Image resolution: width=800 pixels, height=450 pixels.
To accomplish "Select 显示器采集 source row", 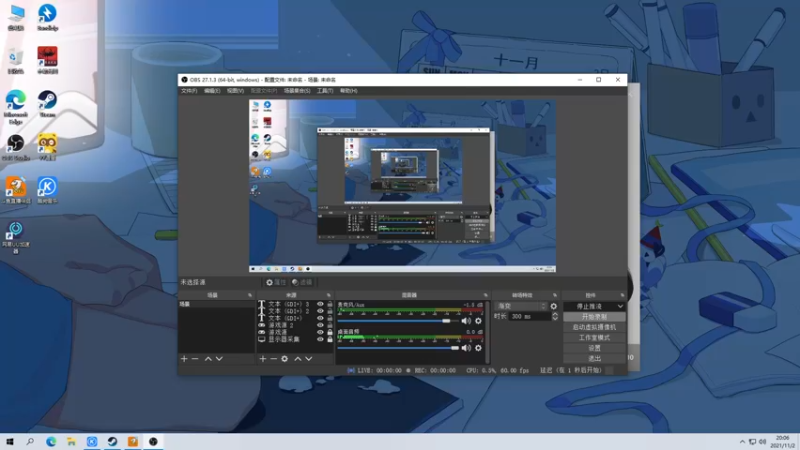I will pos(295,339).
